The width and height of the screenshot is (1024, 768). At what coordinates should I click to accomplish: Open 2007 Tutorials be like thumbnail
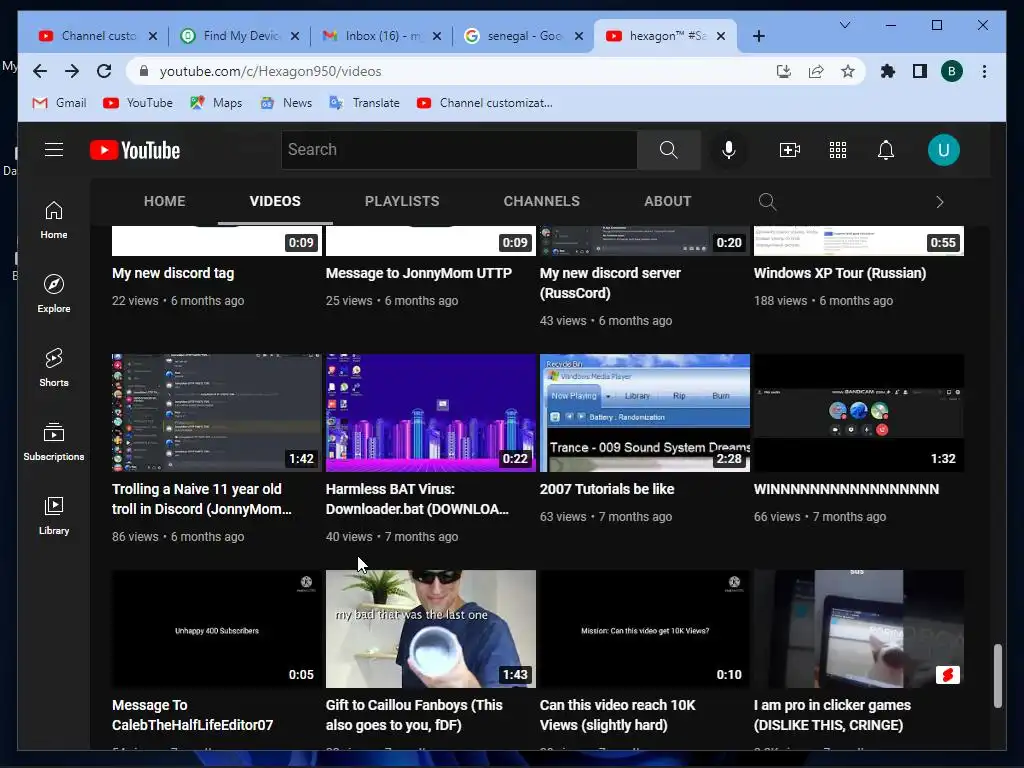click(x=645, y=413)
